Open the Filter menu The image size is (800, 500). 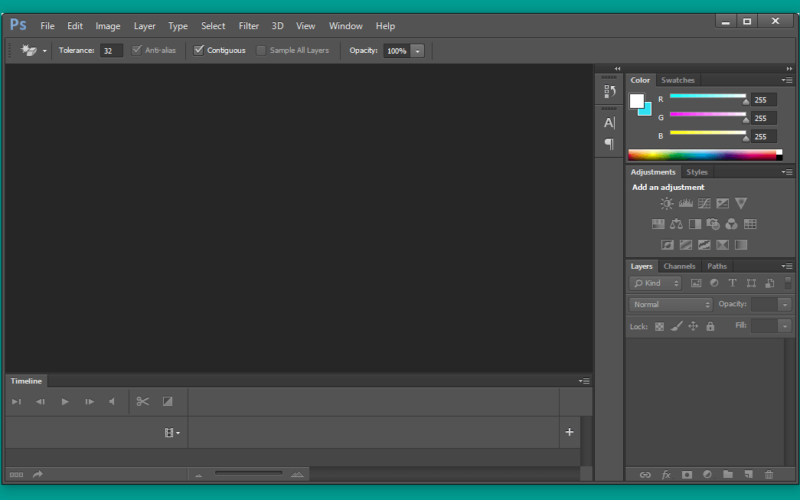[248, 26]
